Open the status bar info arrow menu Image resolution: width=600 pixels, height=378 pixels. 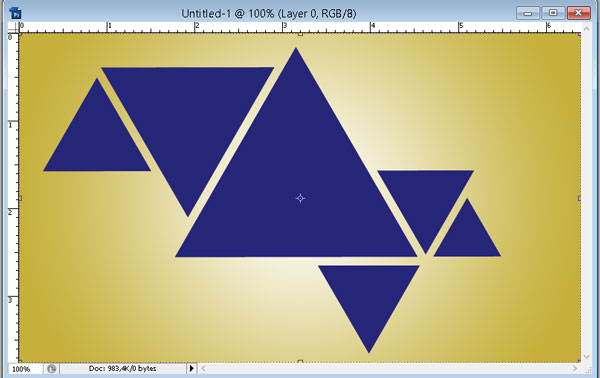[192, 369]
